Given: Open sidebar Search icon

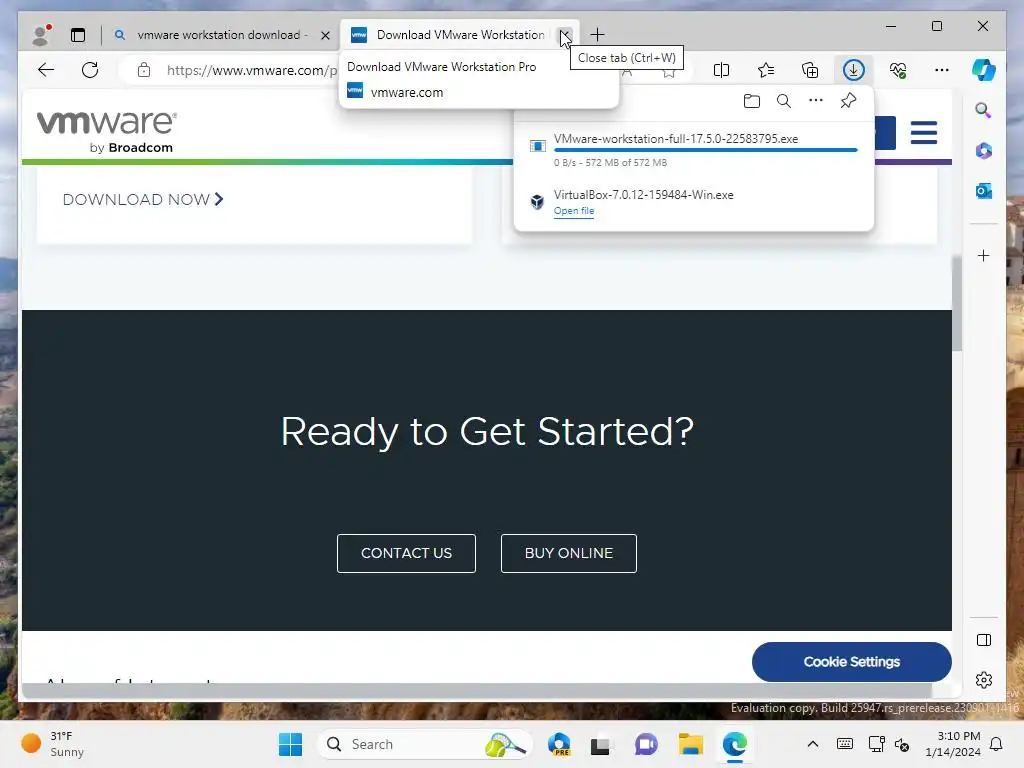Looking at the screenshot, I should tap(984, 110).
